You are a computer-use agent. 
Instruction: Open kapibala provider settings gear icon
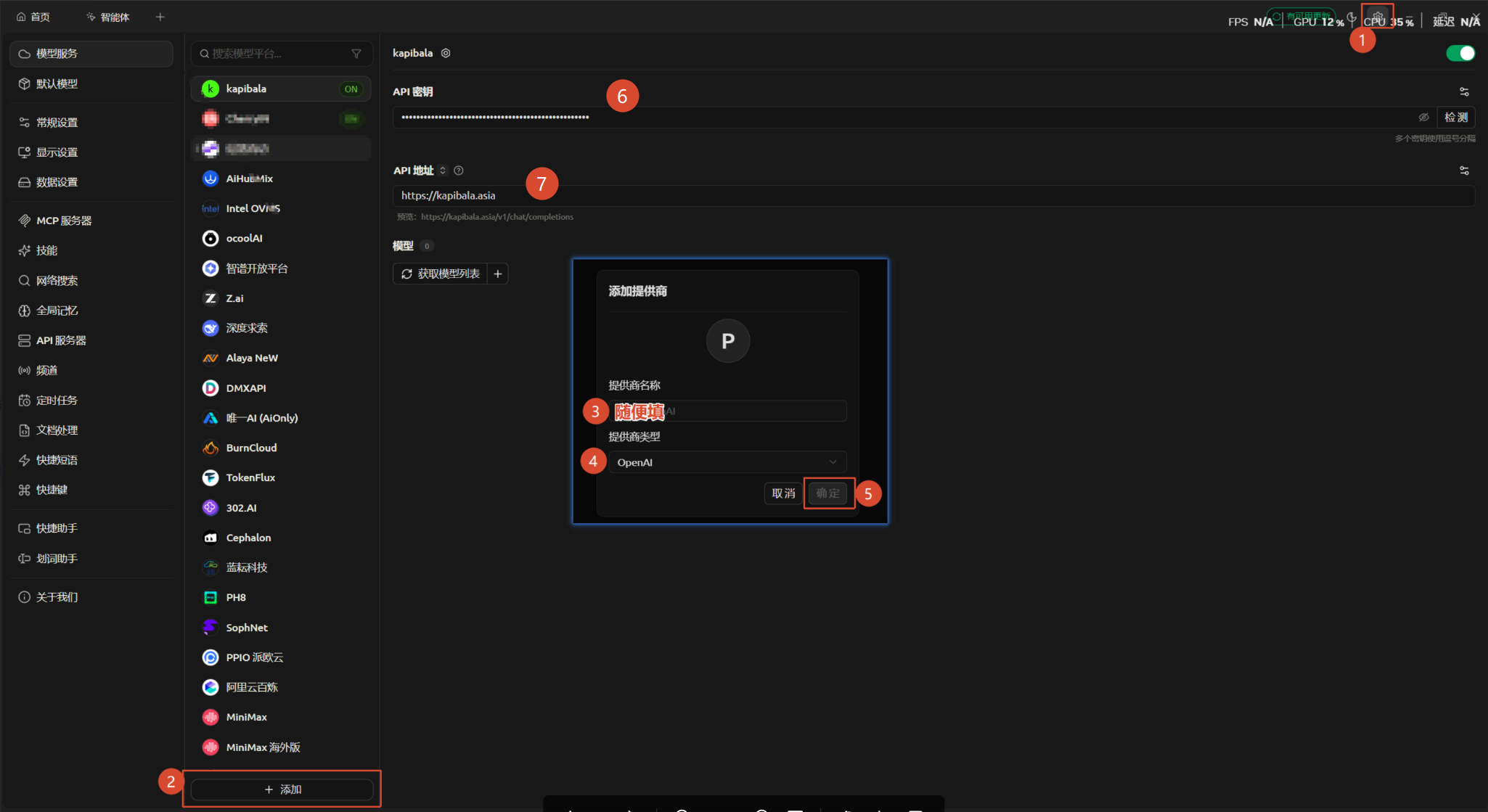(x=446, y=53)
